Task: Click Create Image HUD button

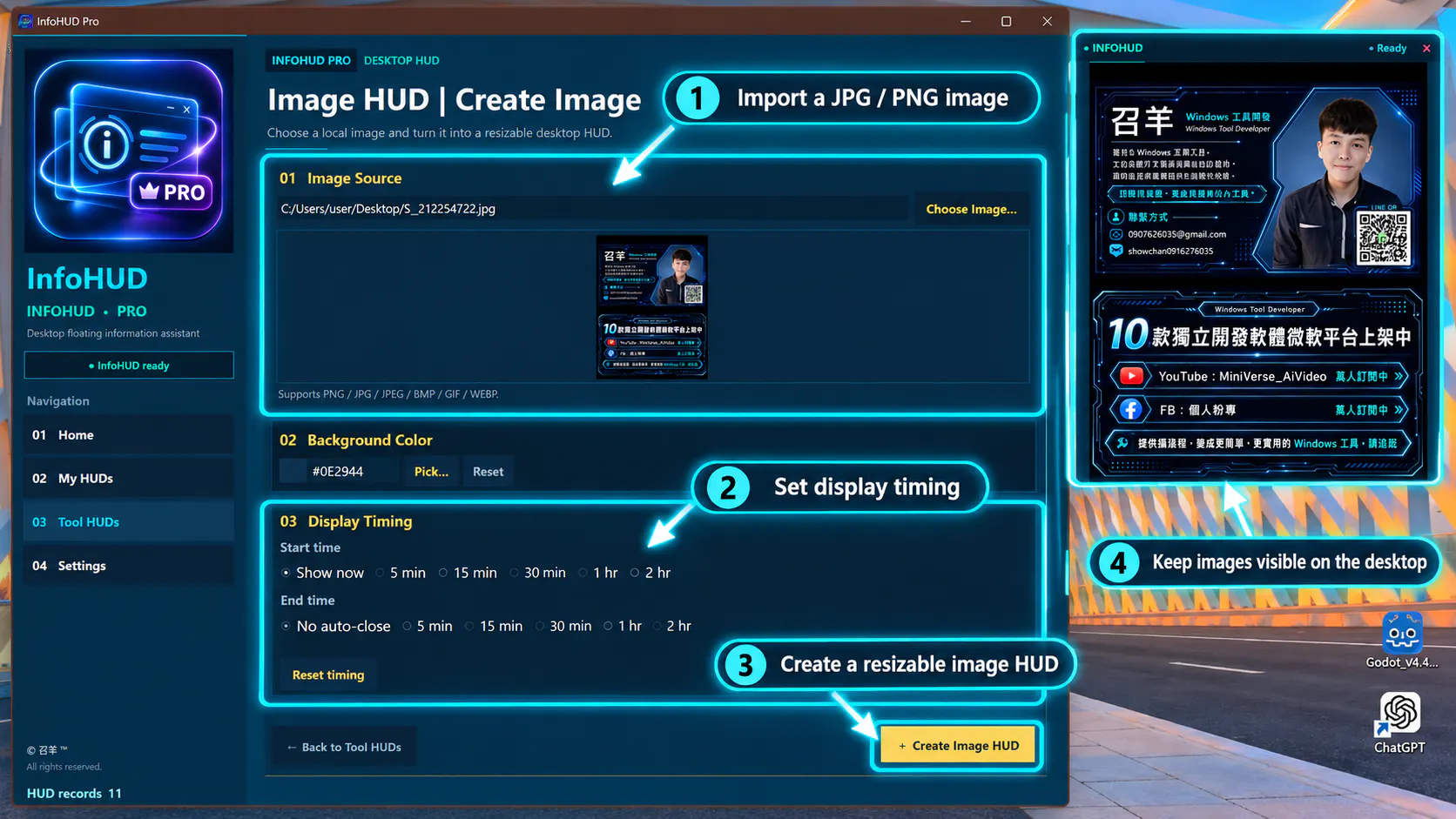Action: (958, 745)
